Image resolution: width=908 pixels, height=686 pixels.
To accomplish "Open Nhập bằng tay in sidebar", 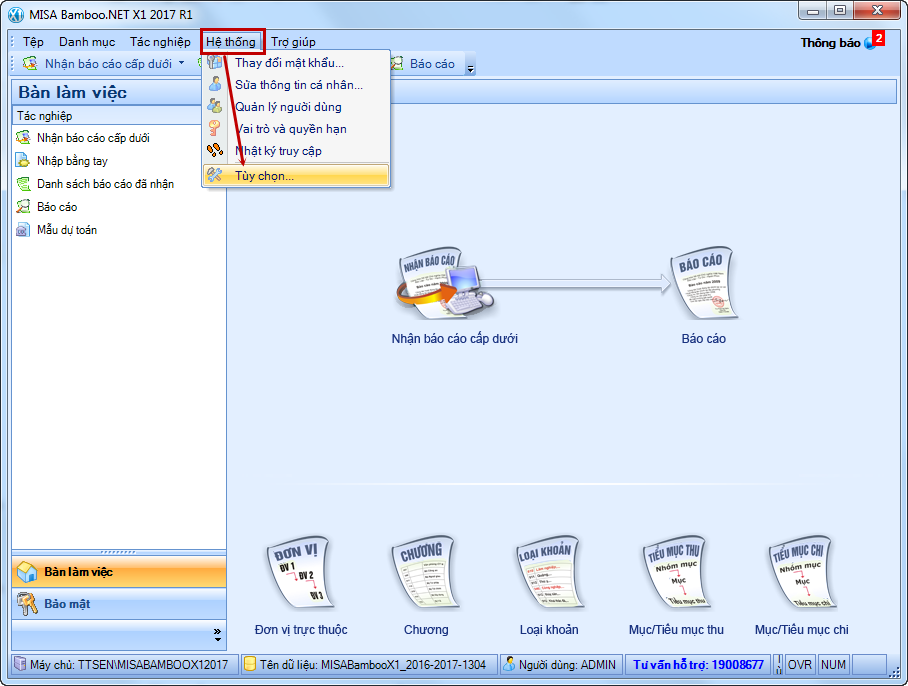I will (72, 161).
